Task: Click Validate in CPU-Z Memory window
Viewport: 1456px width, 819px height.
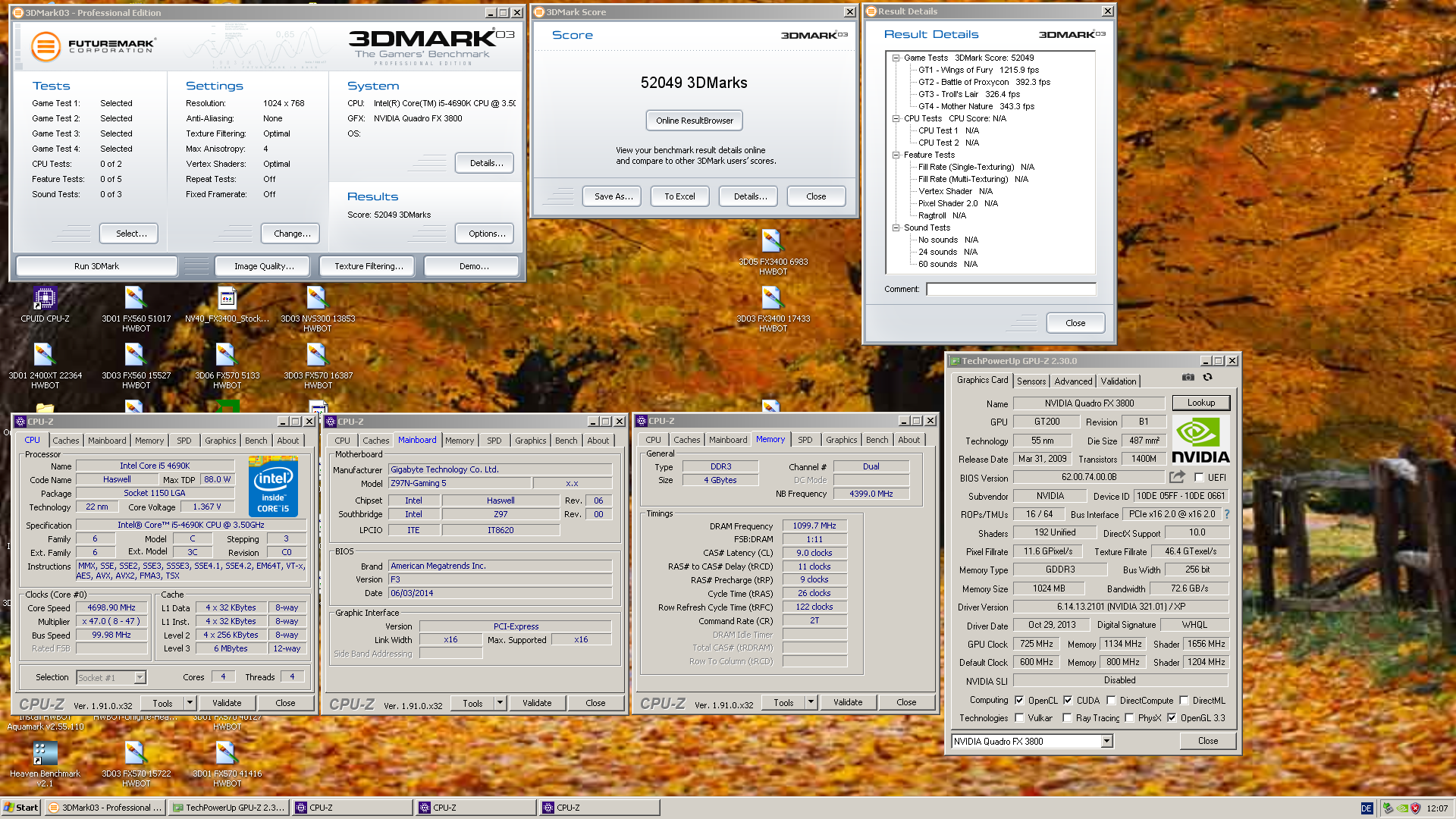Action: [x=847, y=702]
